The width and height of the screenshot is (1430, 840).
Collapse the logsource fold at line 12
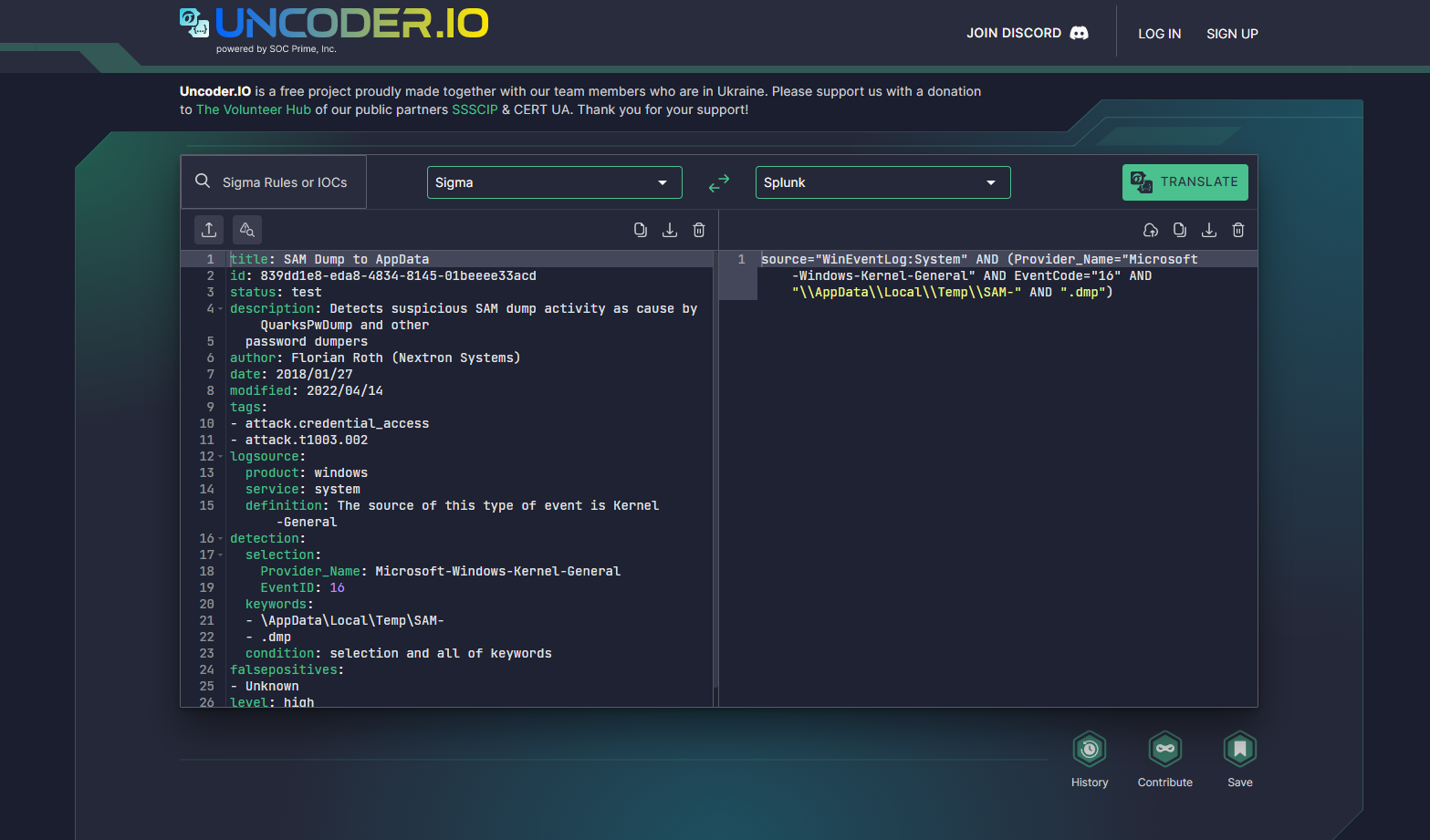(221, 457)
